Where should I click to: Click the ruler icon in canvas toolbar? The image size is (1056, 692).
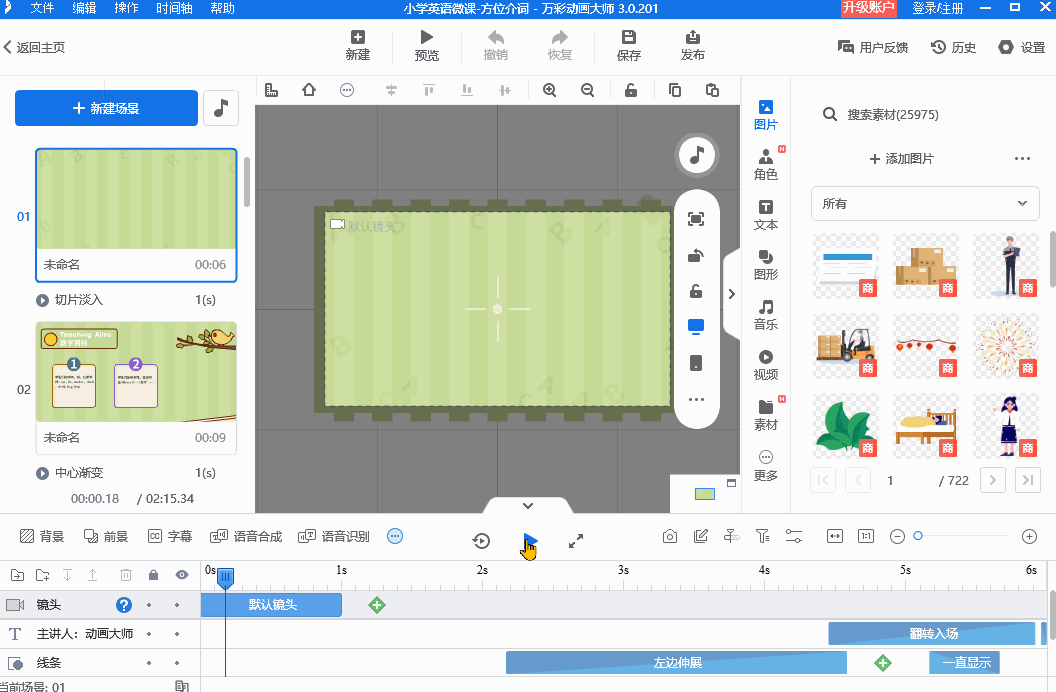pos(271,90)
